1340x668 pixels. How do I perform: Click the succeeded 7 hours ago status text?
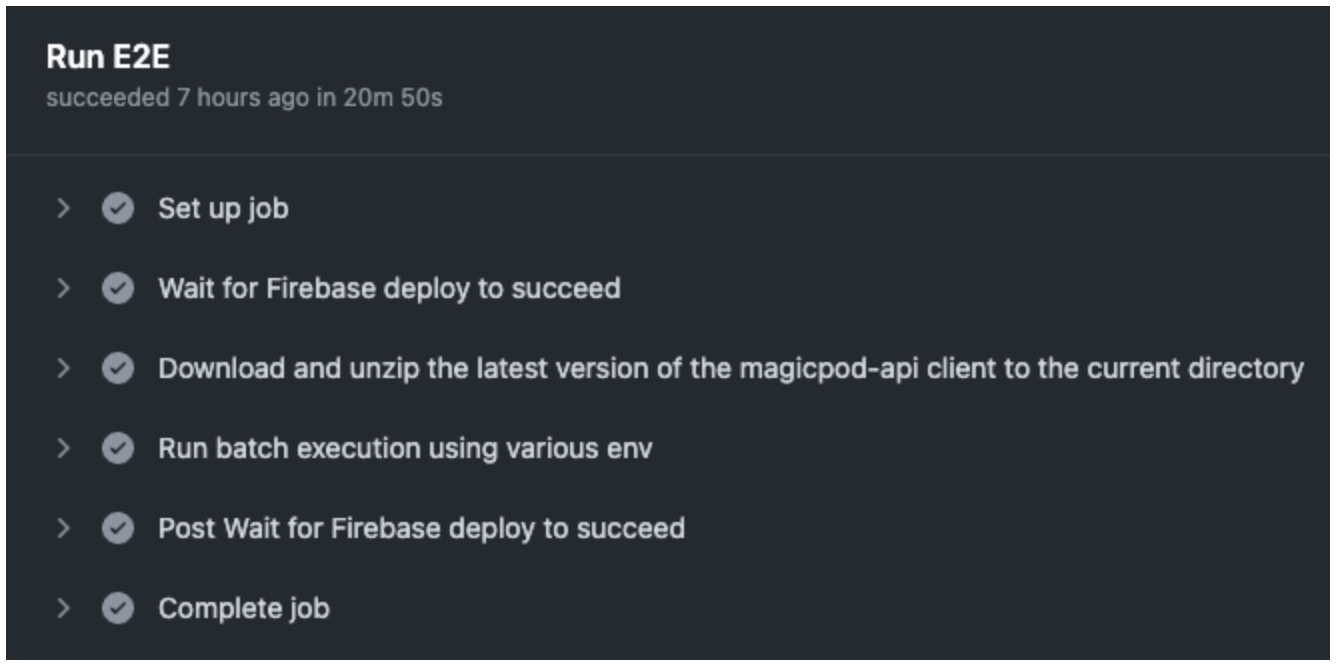tap(244, 98)
